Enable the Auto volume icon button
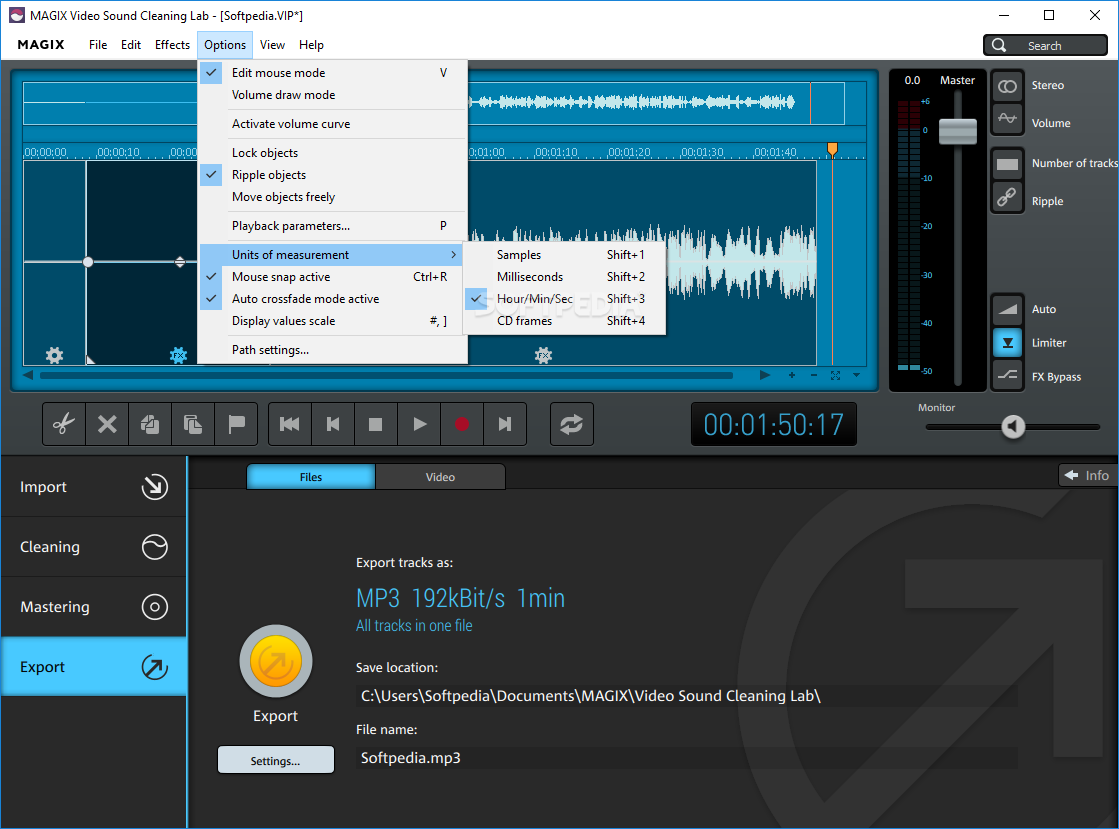1119x829 pixels. pos(1007,309)
